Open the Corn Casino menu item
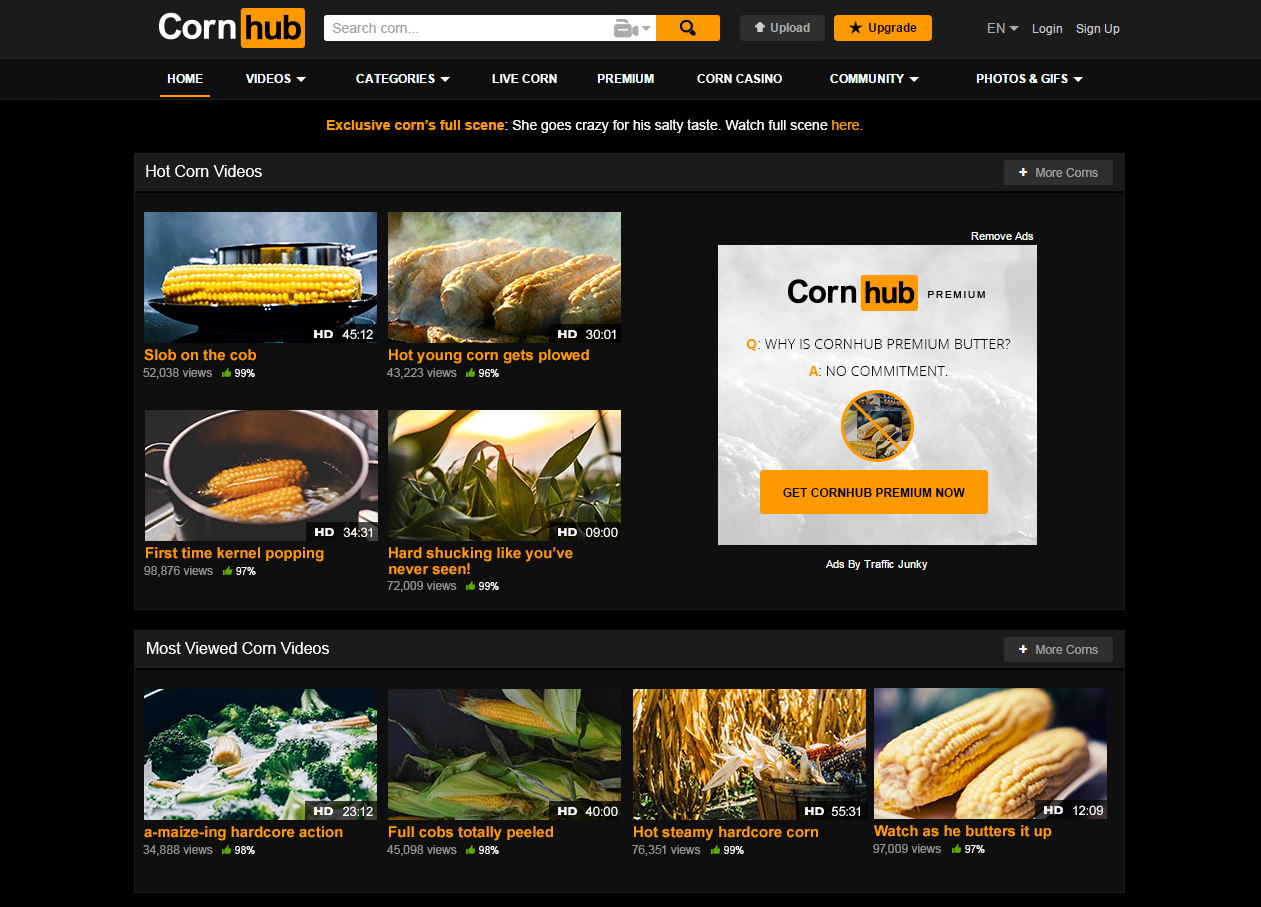The height and width of the screenshot is (907, 1261). [x=739, y=79]
